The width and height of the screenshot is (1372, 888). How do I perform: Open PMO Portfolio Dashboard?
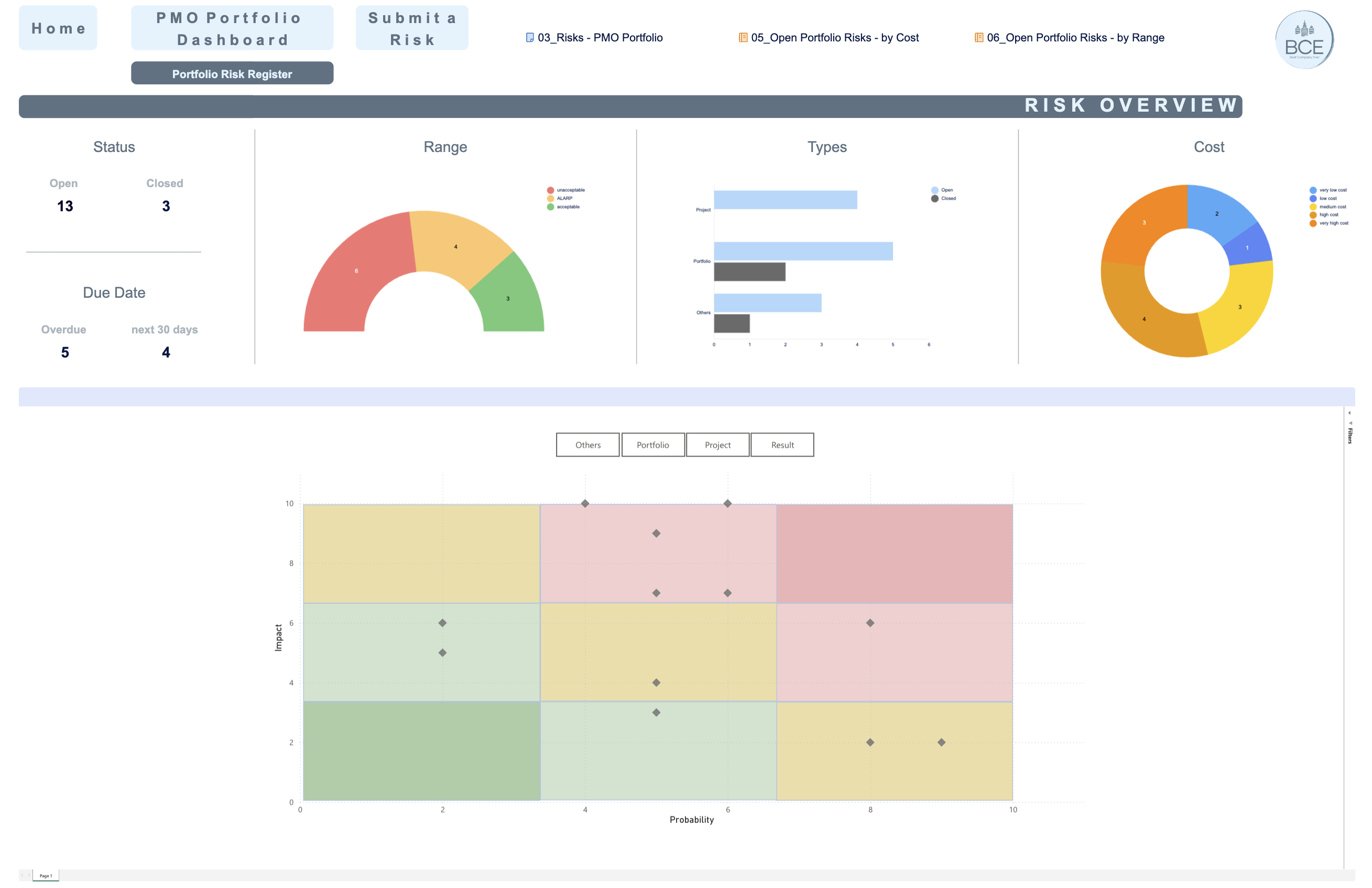click(232, 28)
